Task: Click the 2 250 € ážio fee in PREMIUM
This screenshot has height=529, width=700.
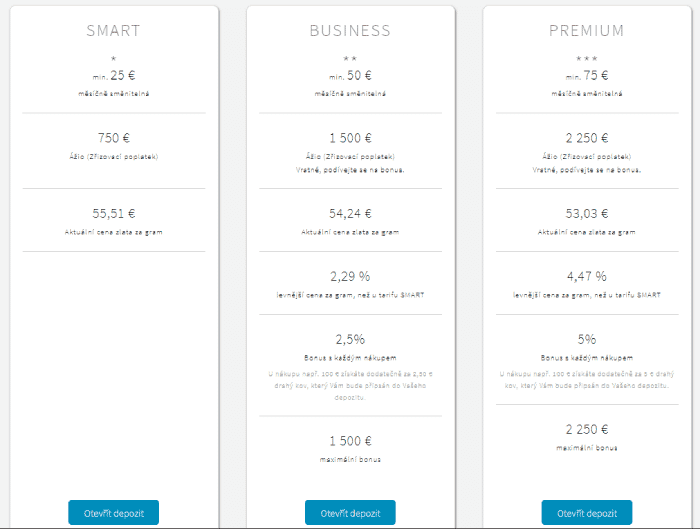Action: [587, 138]
